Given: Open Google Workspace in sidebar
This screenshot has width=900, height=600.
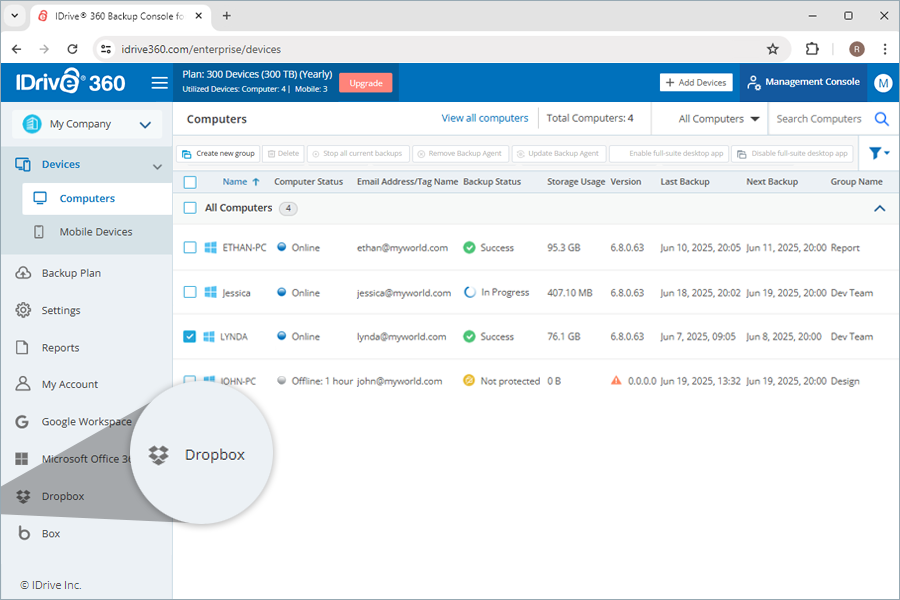Looking at the screenshot, I should click(x=85, y=422).
